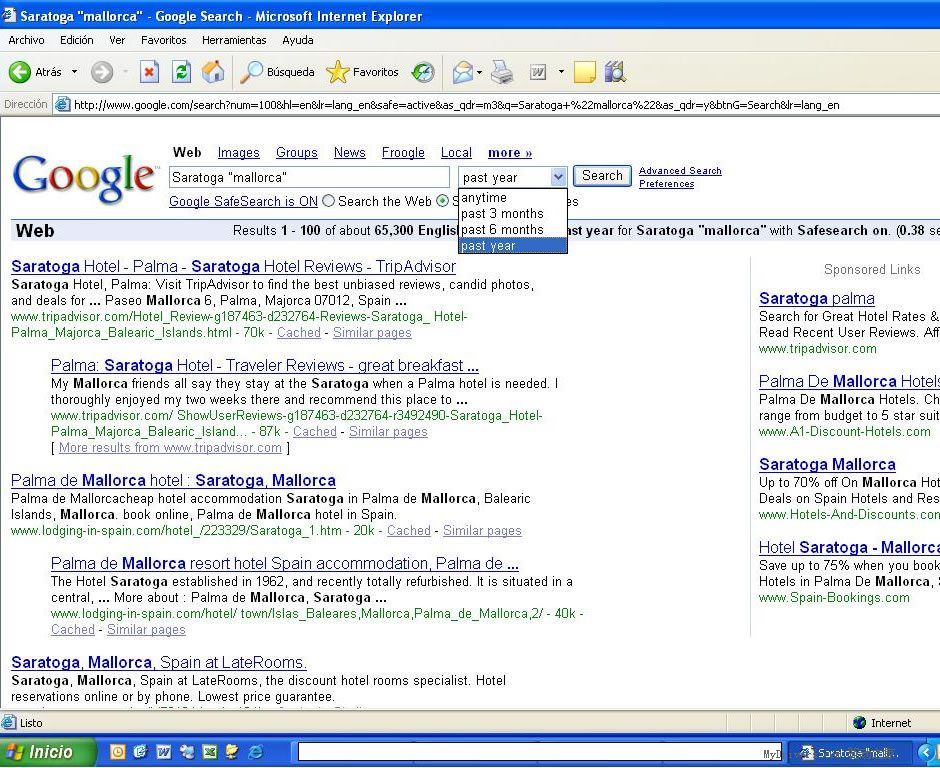Image resolution: width=940 pixels, height=768 pixels.
Task: Open the Herramientas menu
Action: (x=234, y=40)
